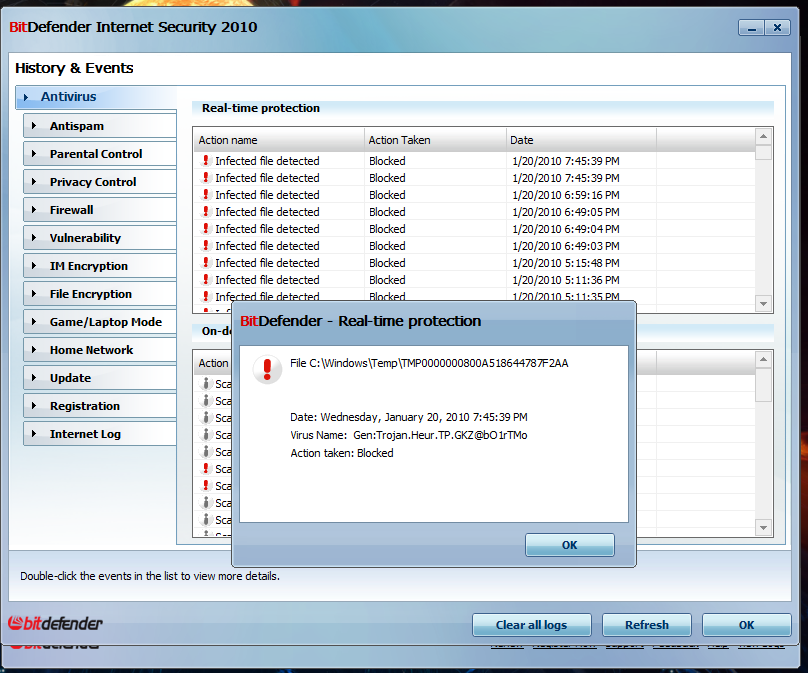
Task: Click the Clear all logs button
Action: point(531,625)
